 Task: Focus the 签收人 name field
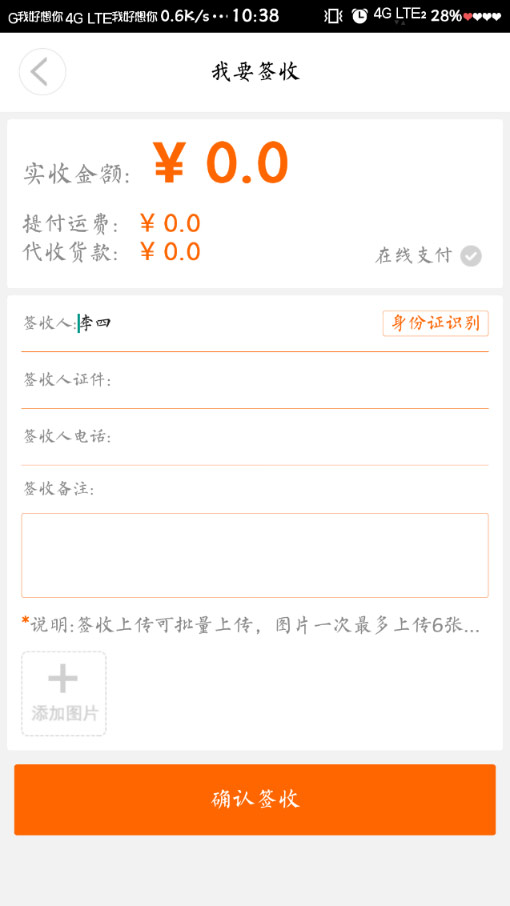point(229,323)
